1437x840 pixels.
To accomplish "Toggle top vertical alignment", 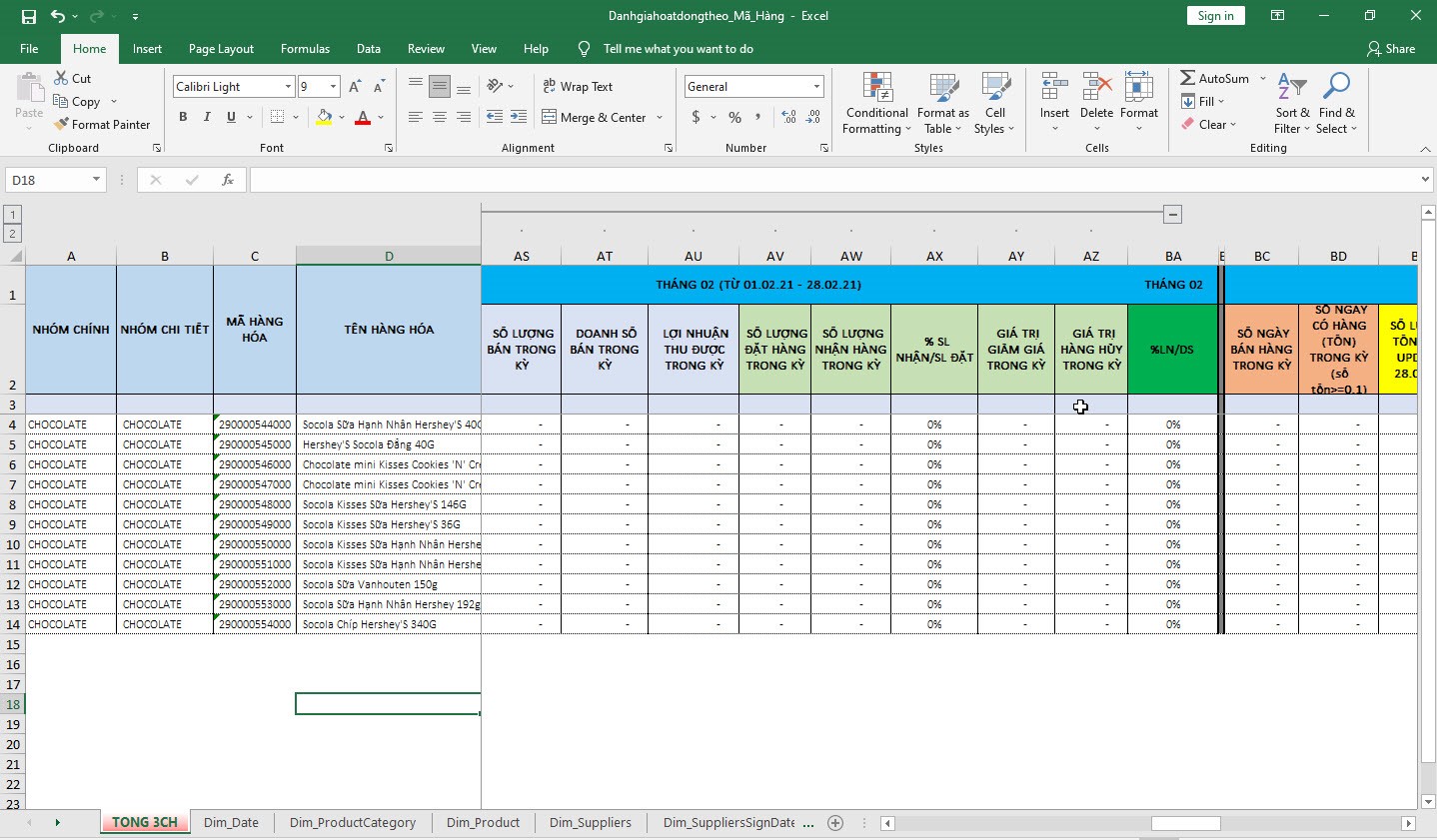I will click(415, 87).
